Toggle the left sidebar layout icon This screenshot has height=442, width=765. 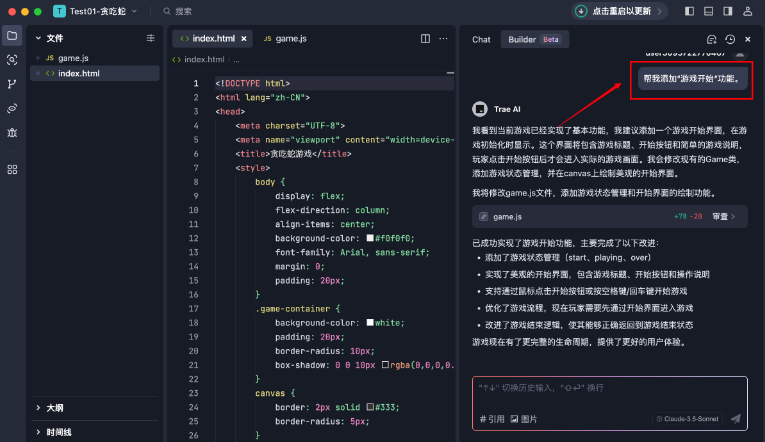pos(689,11)
